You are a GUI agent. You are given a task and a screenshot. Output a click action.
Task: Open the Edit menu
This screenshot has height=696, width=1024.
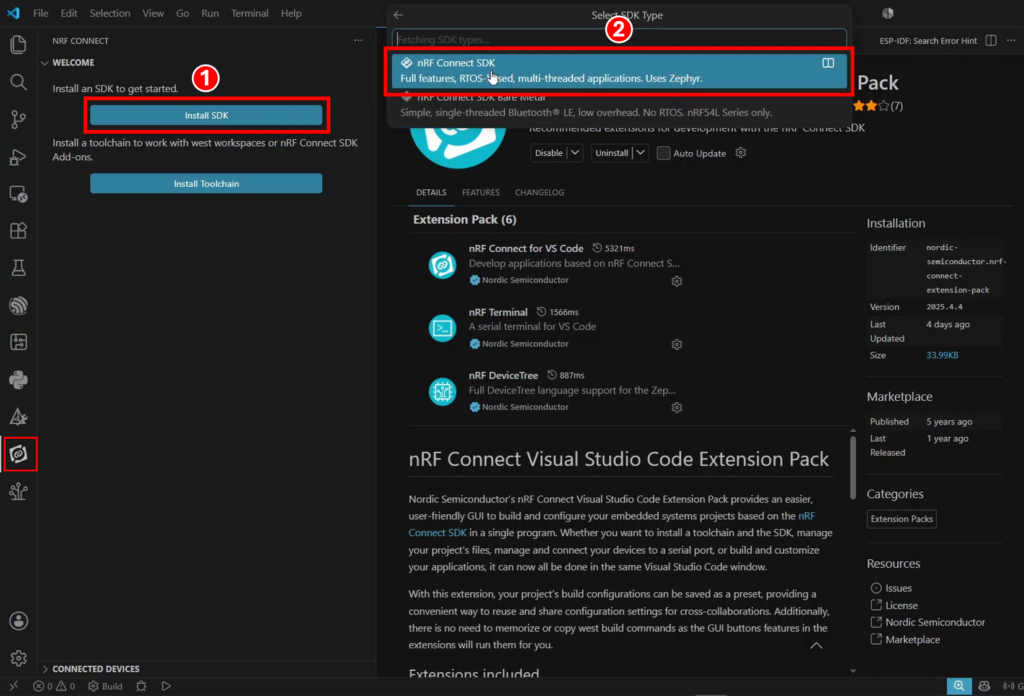click(69, 13)
